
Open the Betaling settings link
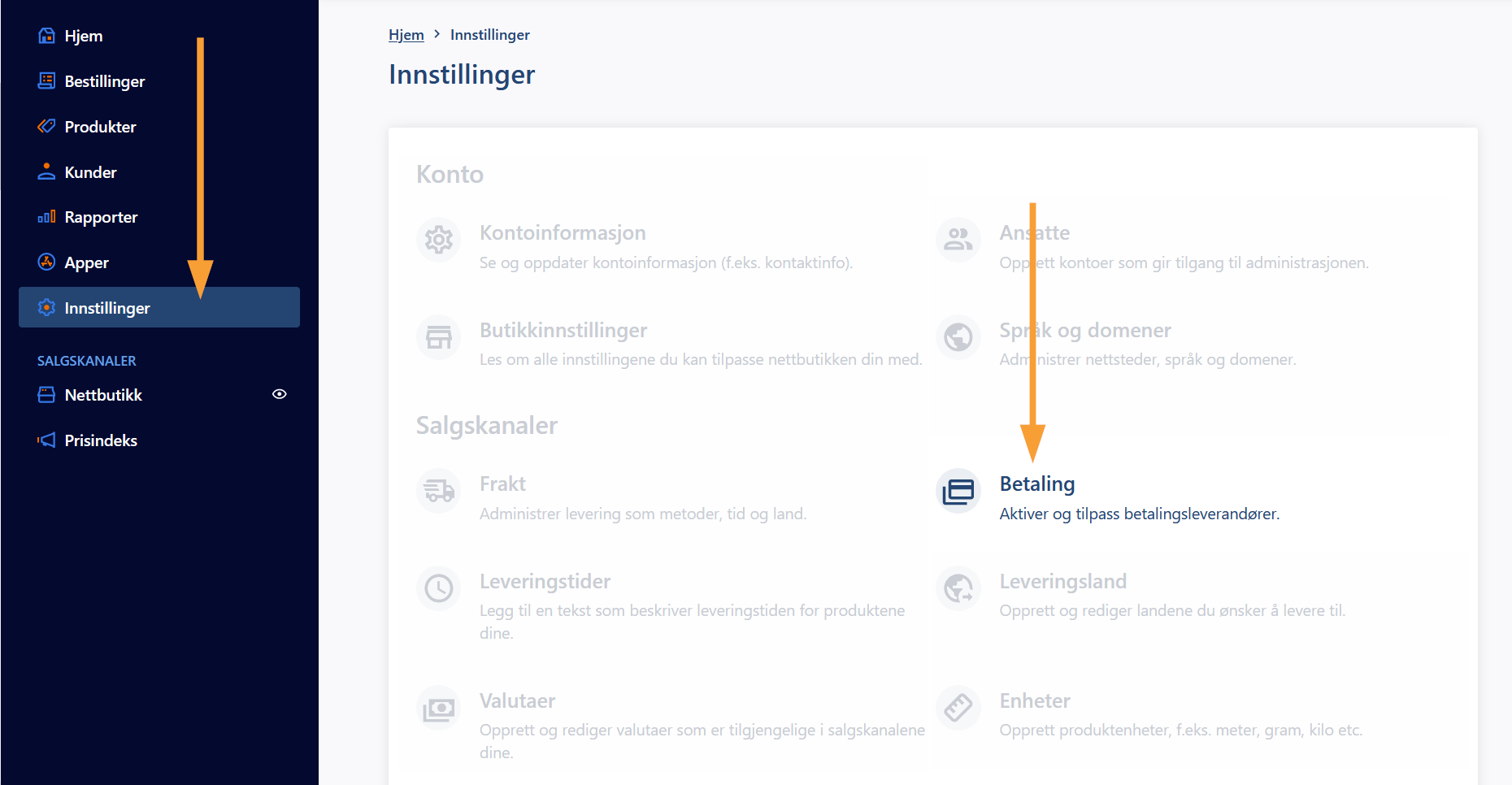point(1037,484)
